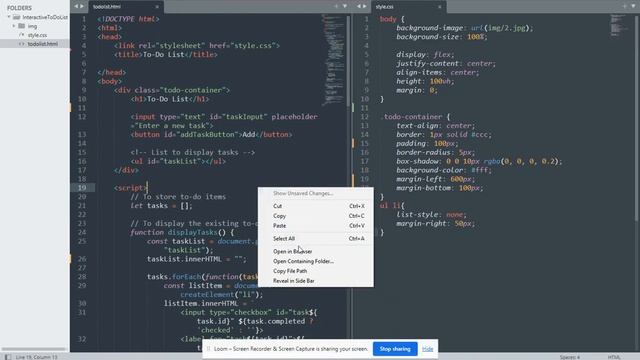Click the Hide link in Loom bar
Viewport: 640px width, 360px height.
click(x=427, y=349)
